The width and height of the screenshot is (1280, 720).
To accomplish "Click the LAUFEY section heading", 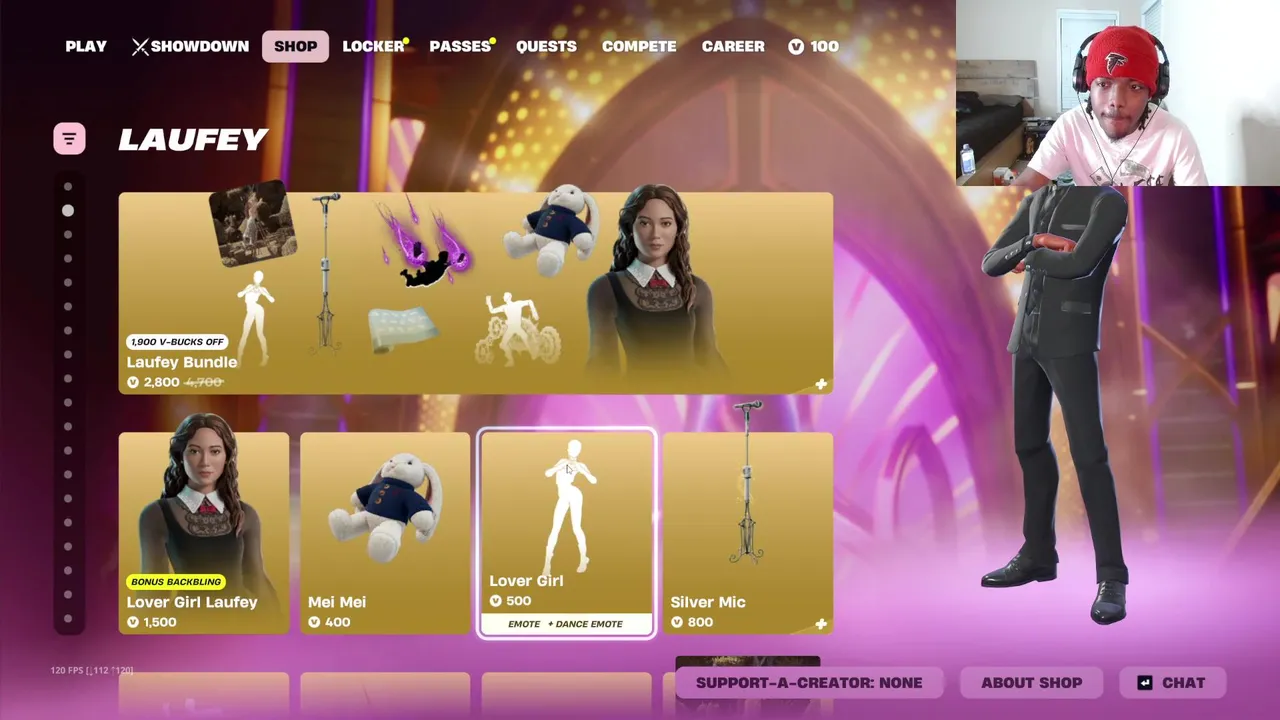I will pos(193,140).
